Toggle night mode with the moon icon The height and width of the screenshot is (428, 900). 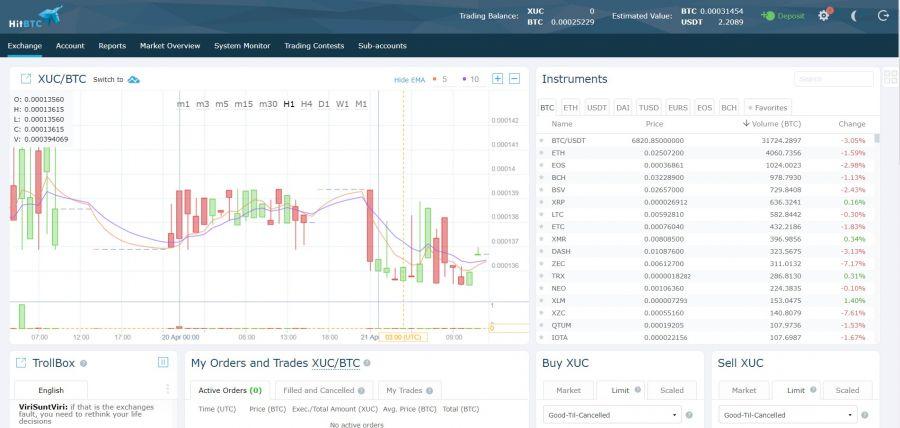[854, 15]
